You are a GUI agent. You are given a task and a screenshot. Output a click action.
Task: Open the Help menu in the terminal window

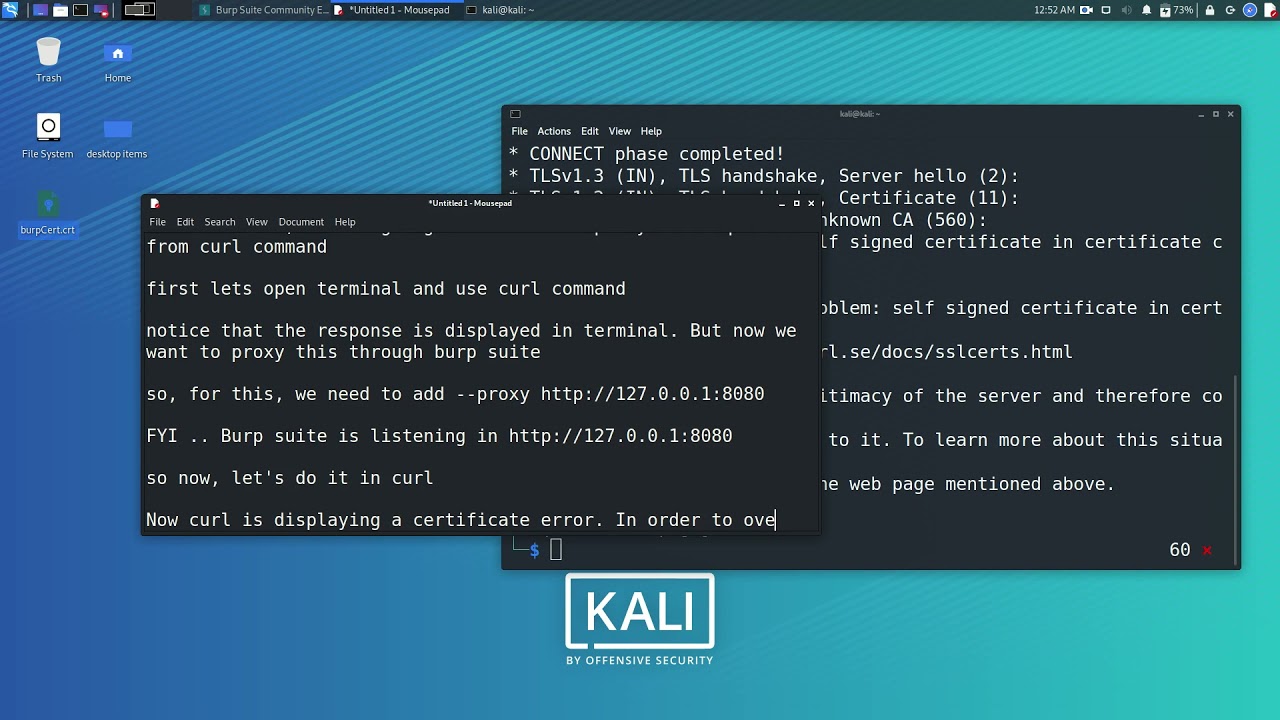point(651,131)
